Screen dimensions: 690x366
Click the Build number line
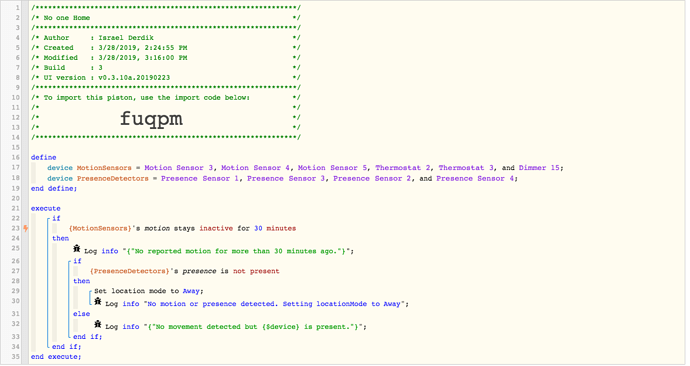(x=165, y=68)
